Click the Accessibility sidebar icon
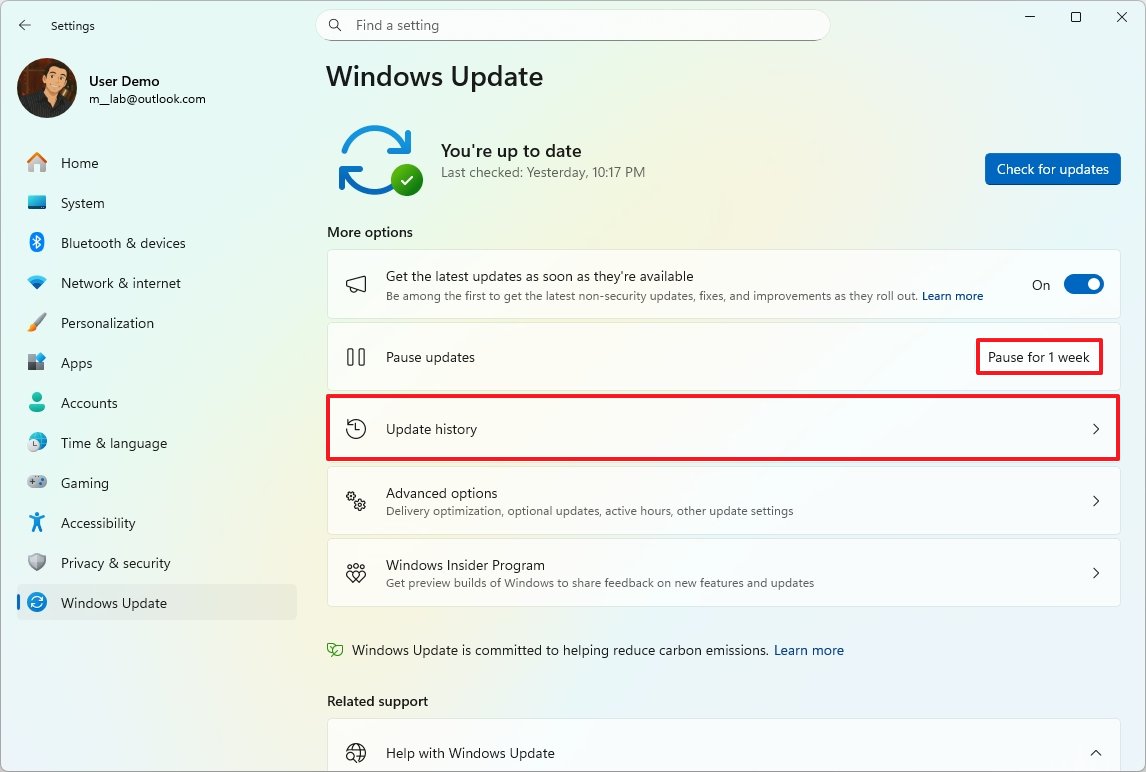1146x772 pixels. click(x=37, y=522)
